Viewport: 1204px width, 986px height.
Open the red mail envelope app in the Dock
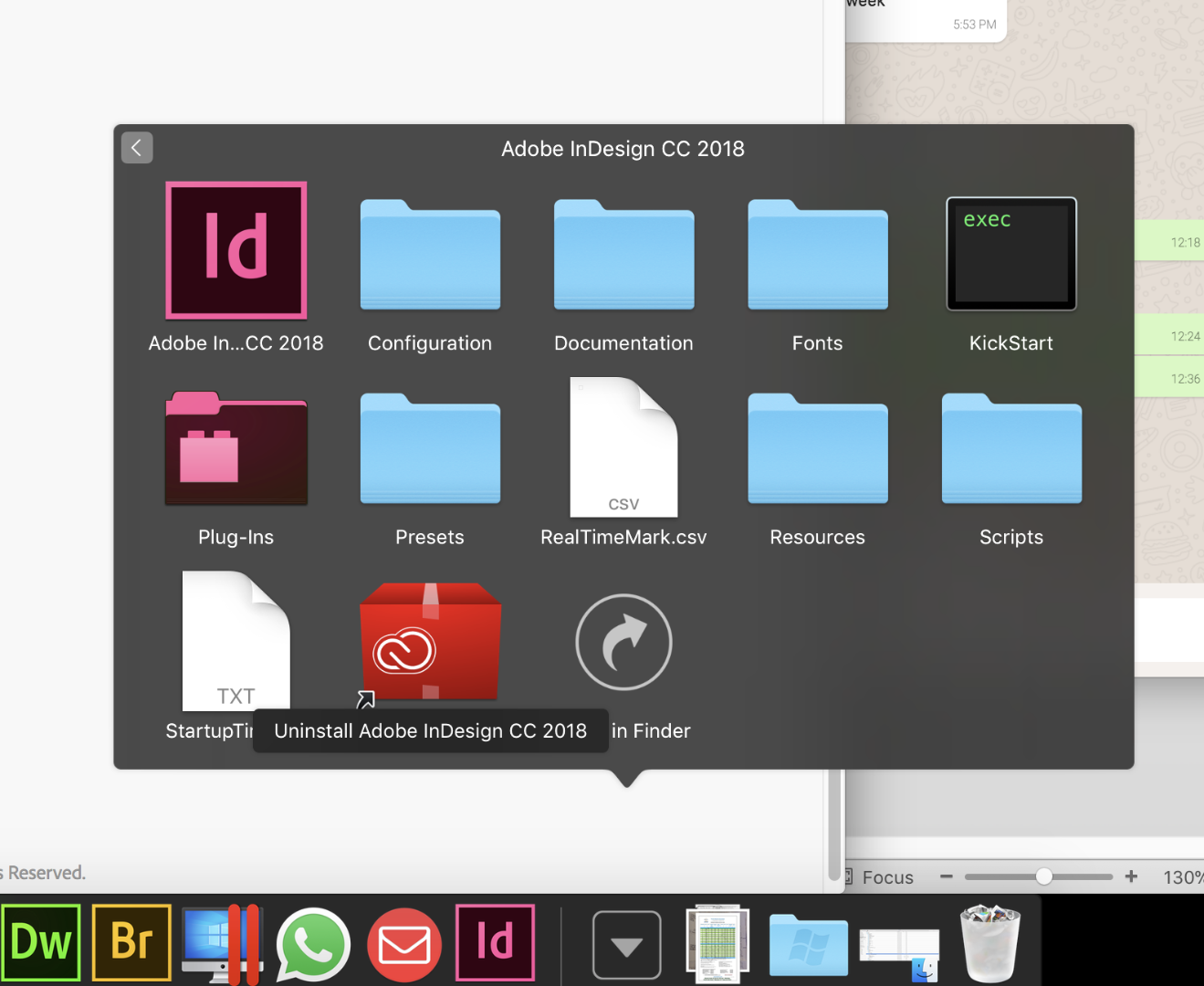(x=404, y=945)
